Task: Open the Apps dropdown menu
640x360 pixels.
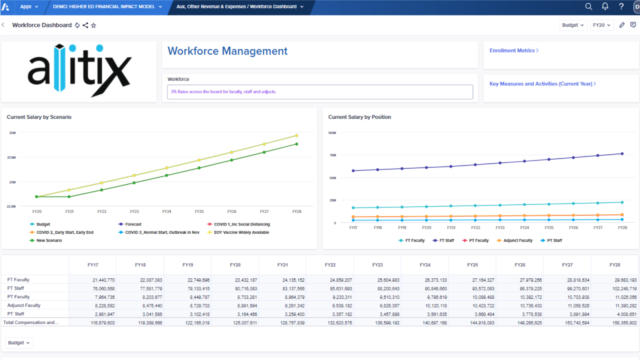Action: pos(29,7)
